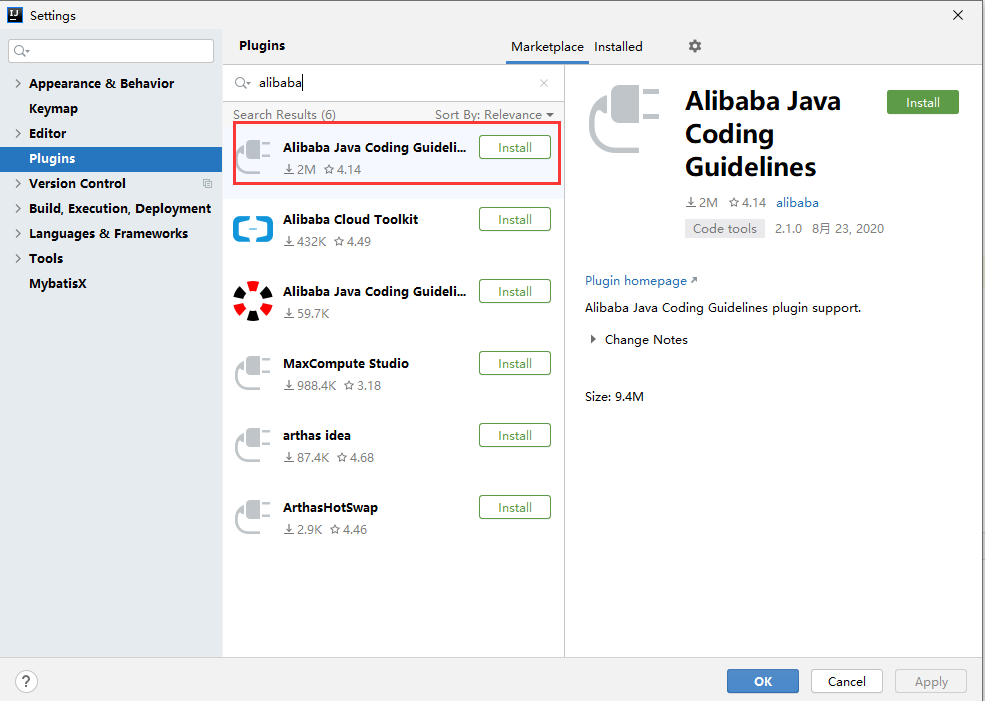Click the plugin search magnifier icon
This screenshot has height=701, width=985.
coord(242,83)
